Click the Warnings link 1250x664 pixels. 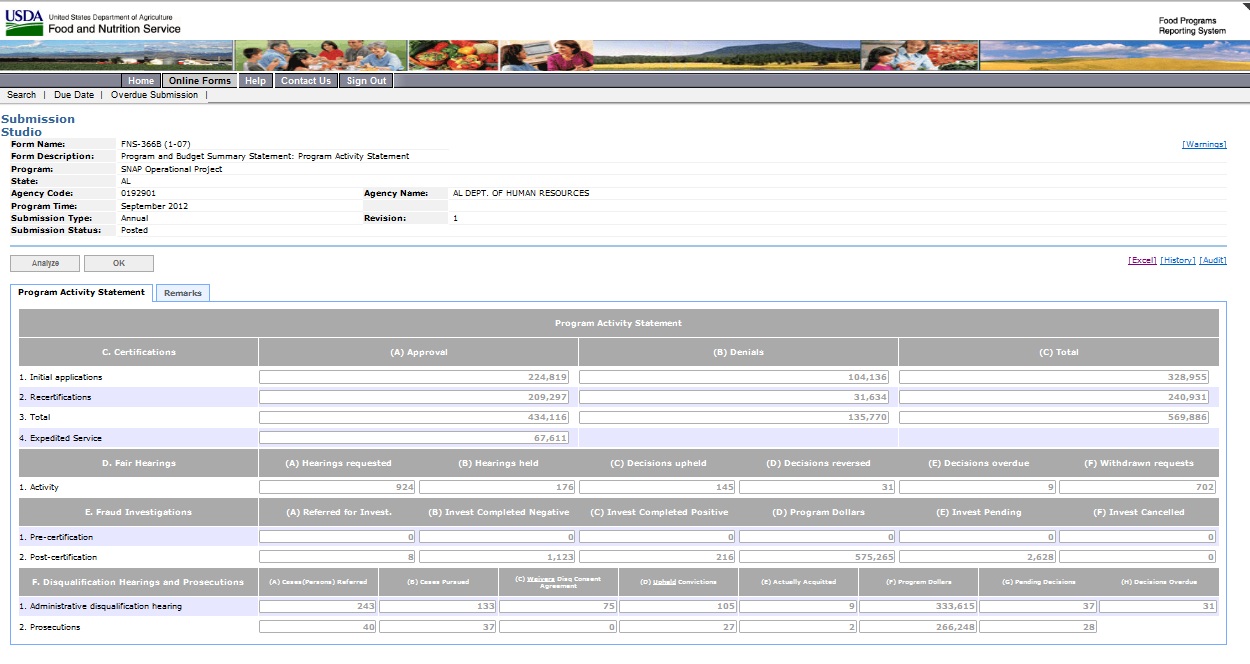point(1203,144)
